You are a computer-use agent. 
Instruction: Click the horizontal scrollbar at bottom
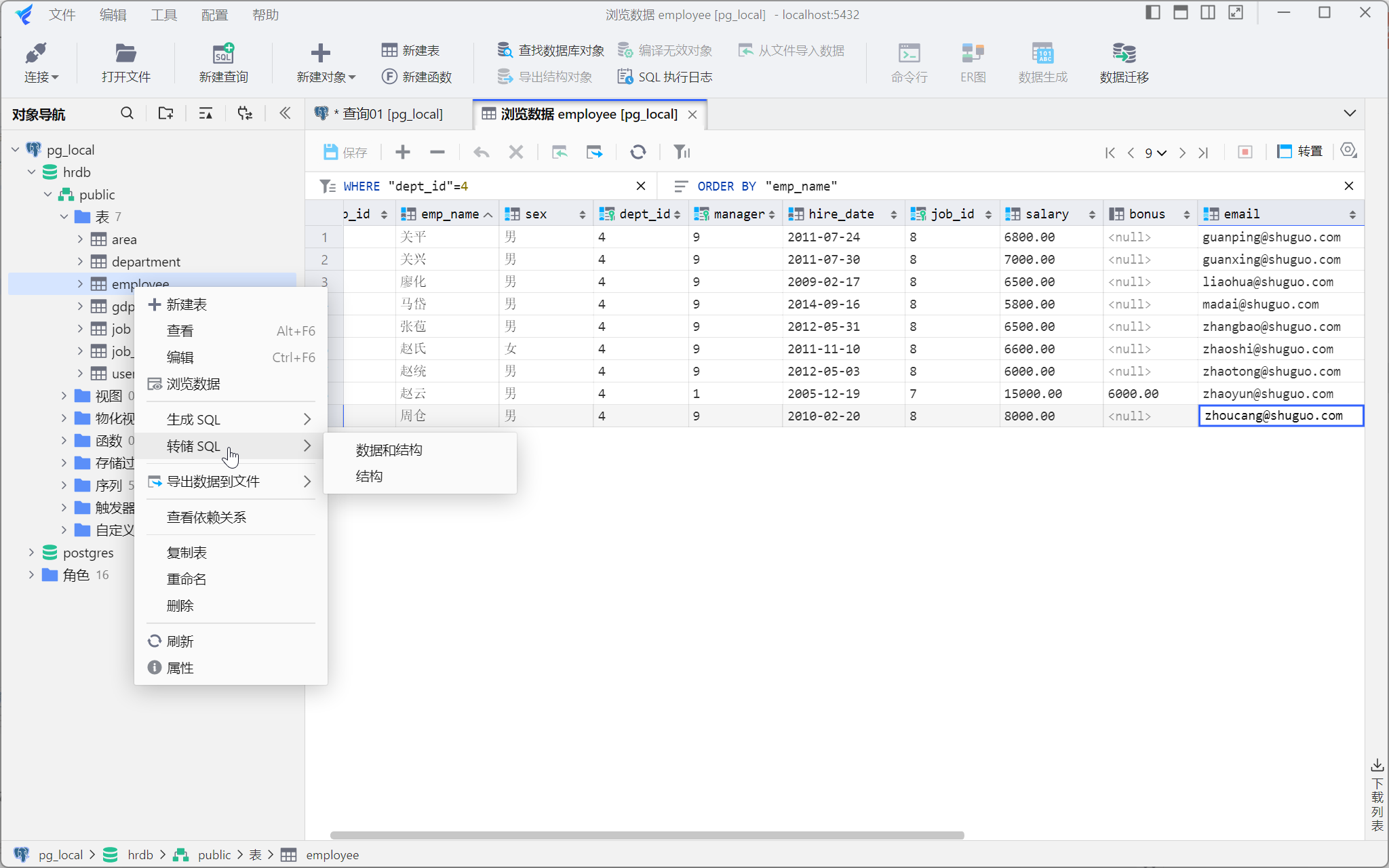coord(646,835)
